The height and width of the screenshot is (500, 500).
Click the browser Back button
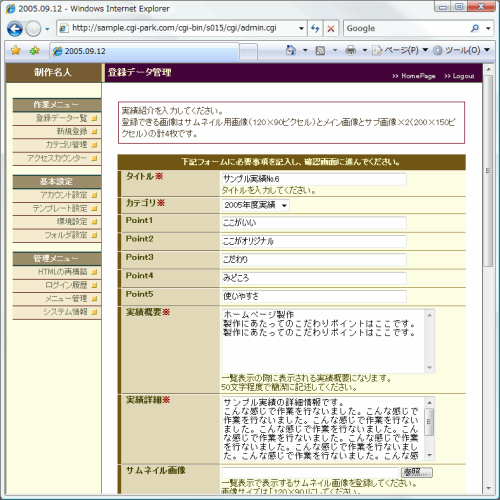tap(15, 29)
